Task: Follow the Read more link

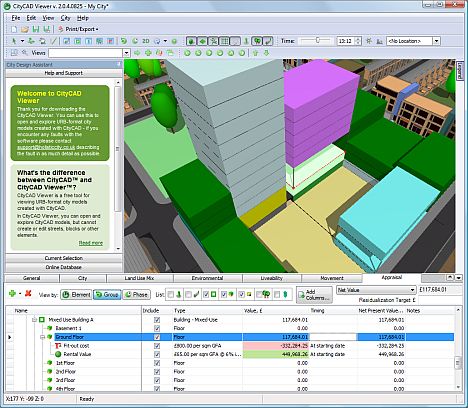Action: point(91,243)
